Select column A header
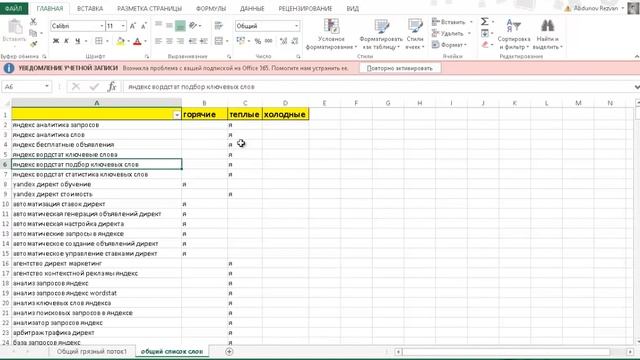This screenshot has width=640, height=360. (96, 103)
